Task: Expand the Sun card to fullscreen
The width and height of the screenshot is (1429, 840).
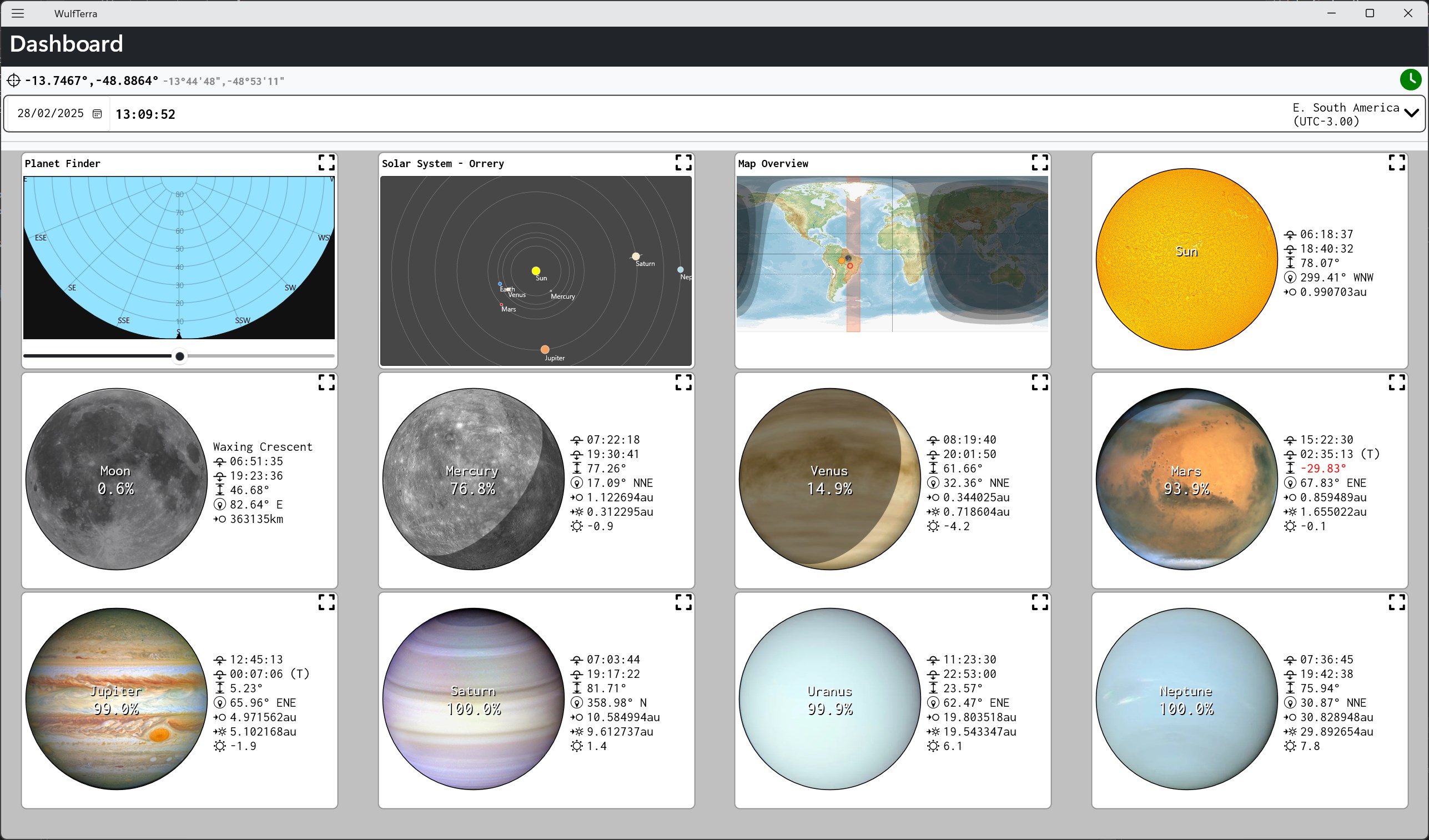Action: (x=1396, y=163)
